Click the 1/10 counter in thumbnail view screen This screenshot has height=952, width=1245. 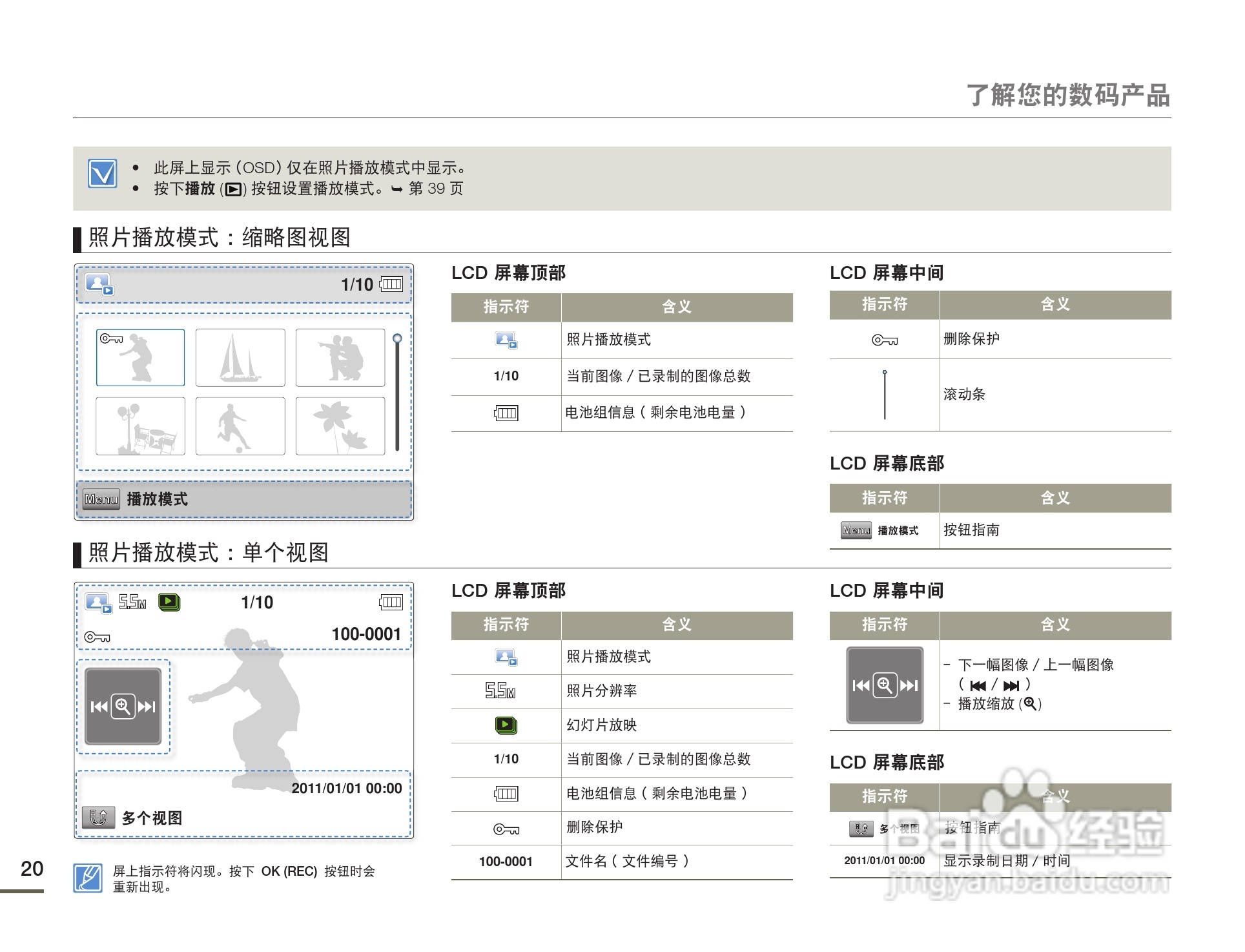coord(357,285)
